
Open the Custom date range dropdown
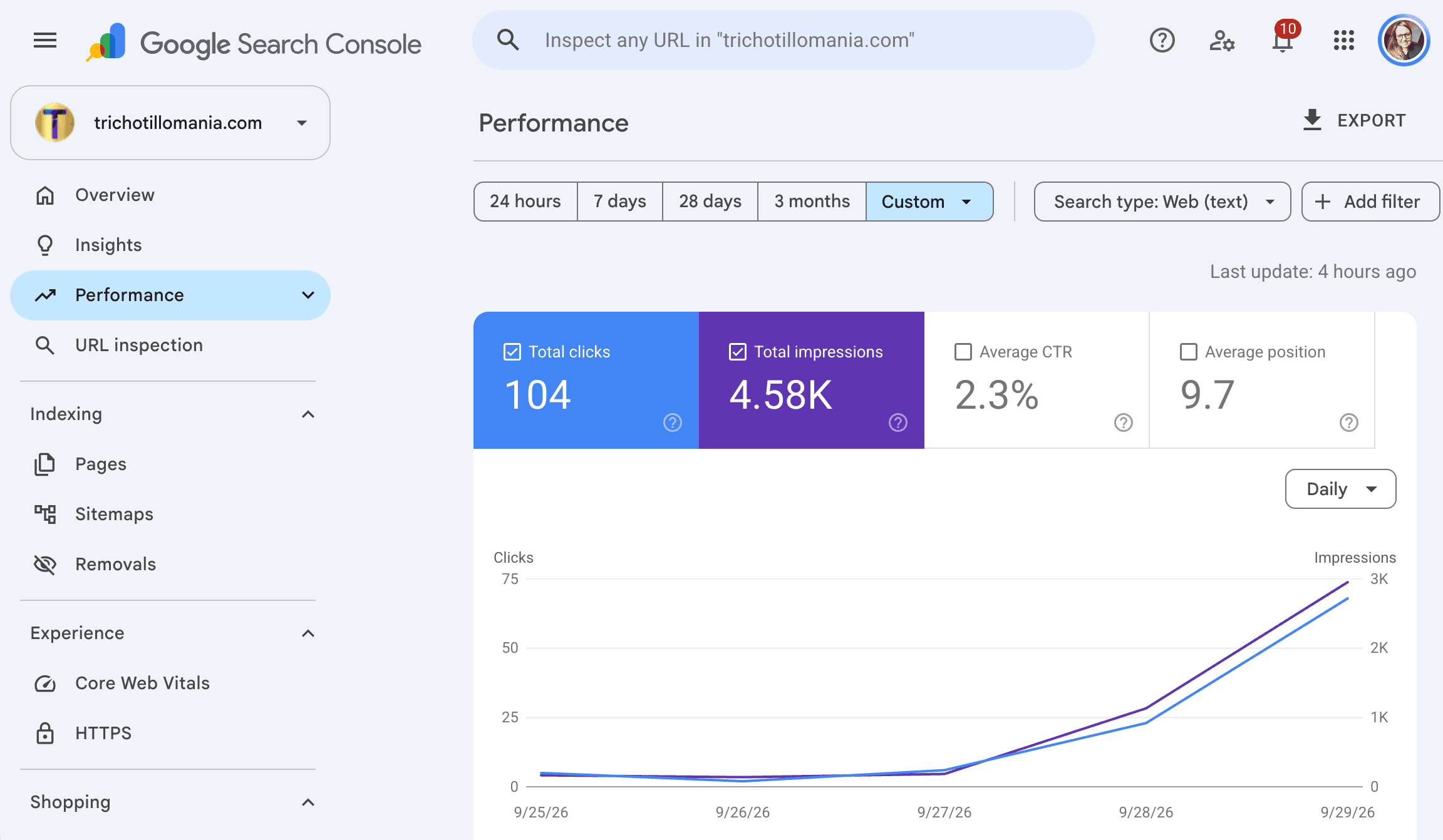pyautogui.click(x=929, y=202)
